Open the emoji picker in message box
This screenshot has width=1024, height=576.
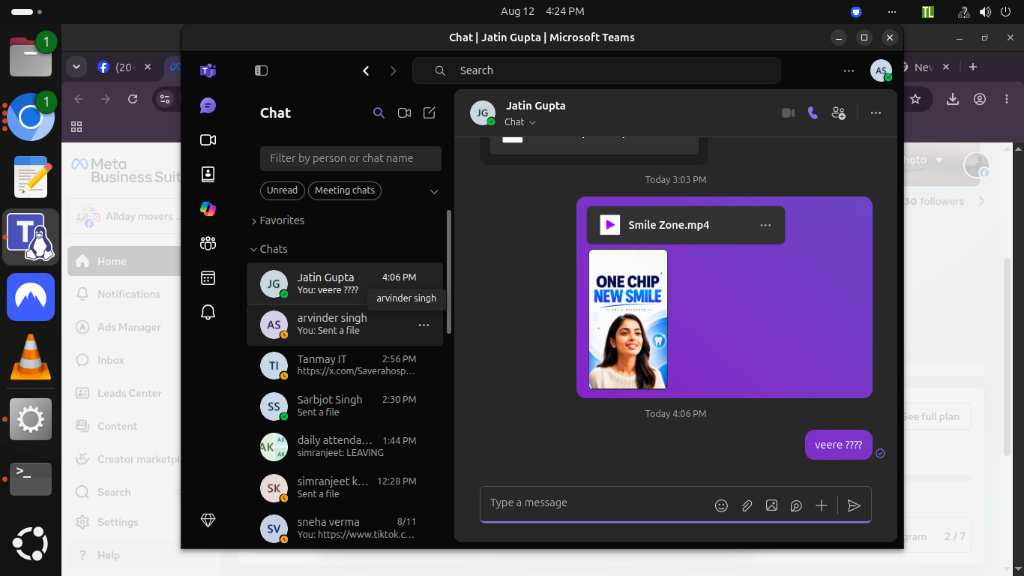721,505
